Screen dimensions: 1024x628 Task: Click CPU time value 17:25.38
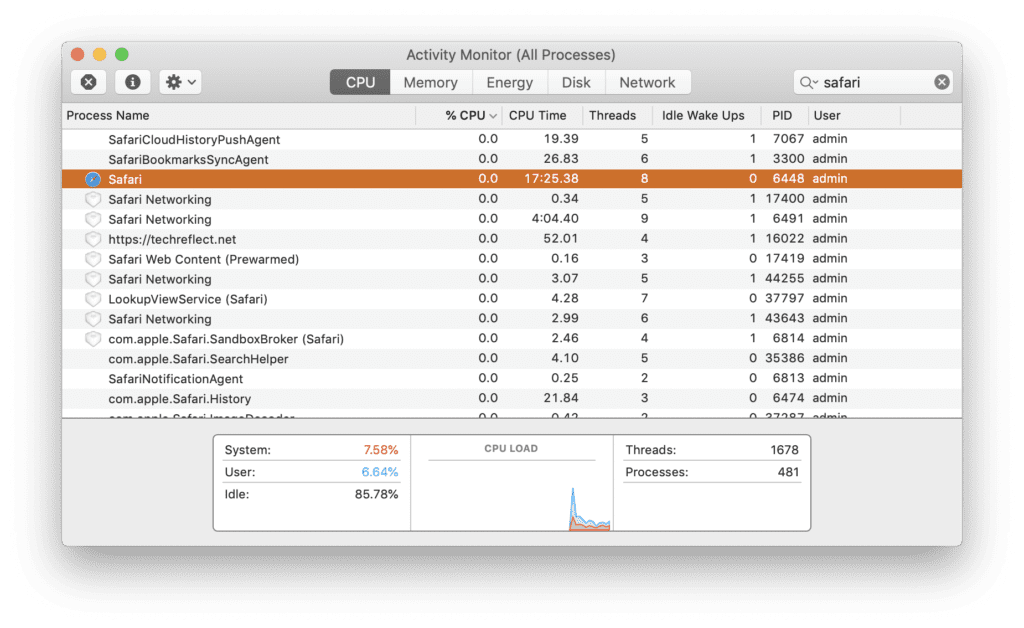tap(551, 178)
